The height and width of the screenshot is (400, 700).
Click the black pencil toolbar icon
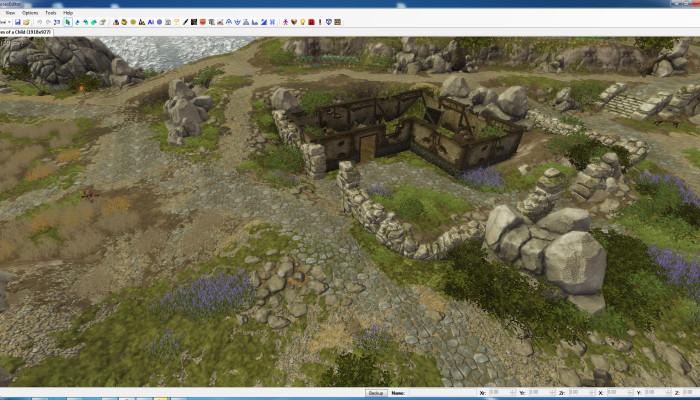[185, 22]
